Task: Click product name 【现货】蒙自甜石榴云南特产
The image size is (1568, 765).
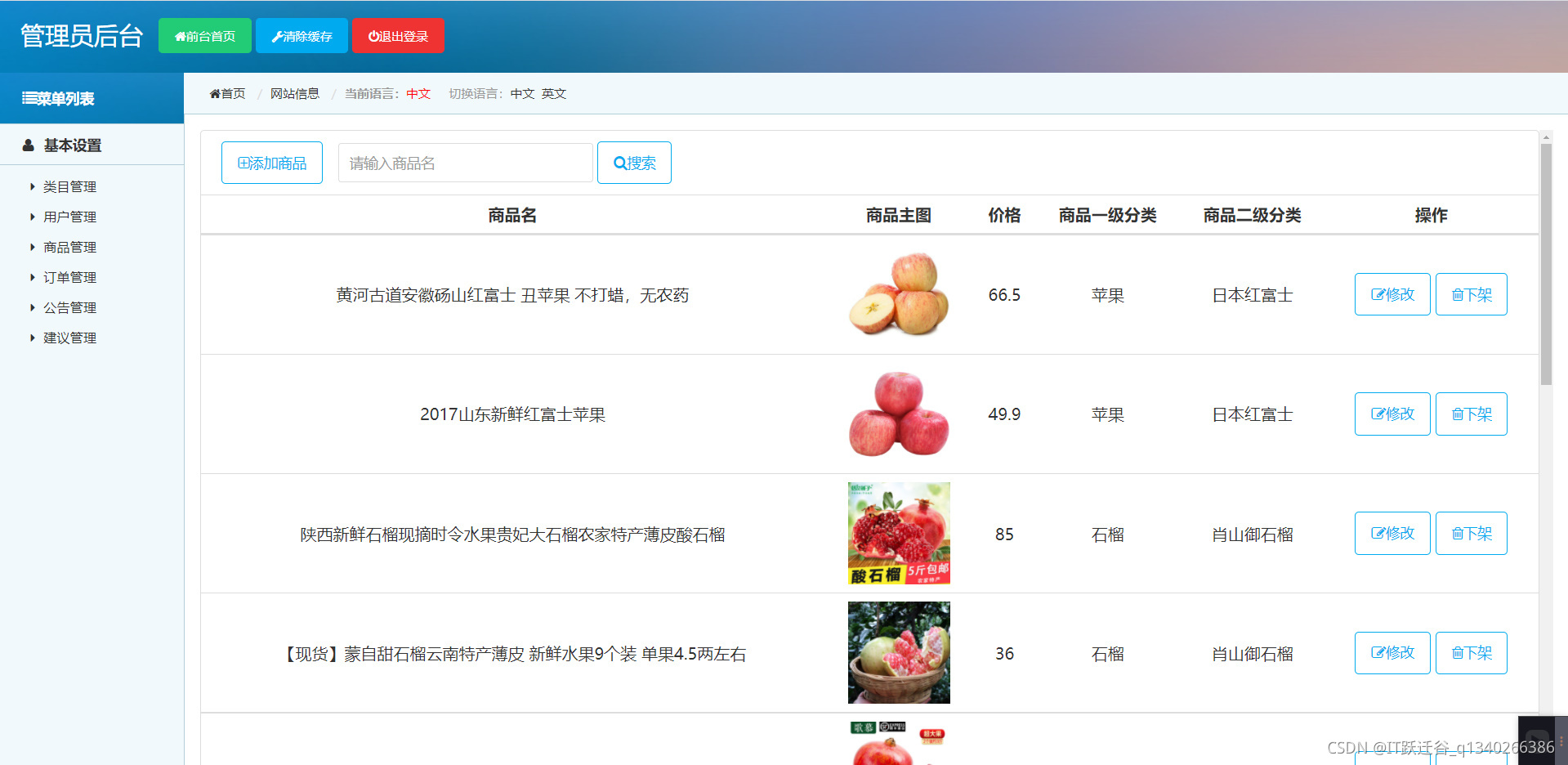Action: [512, 654]
